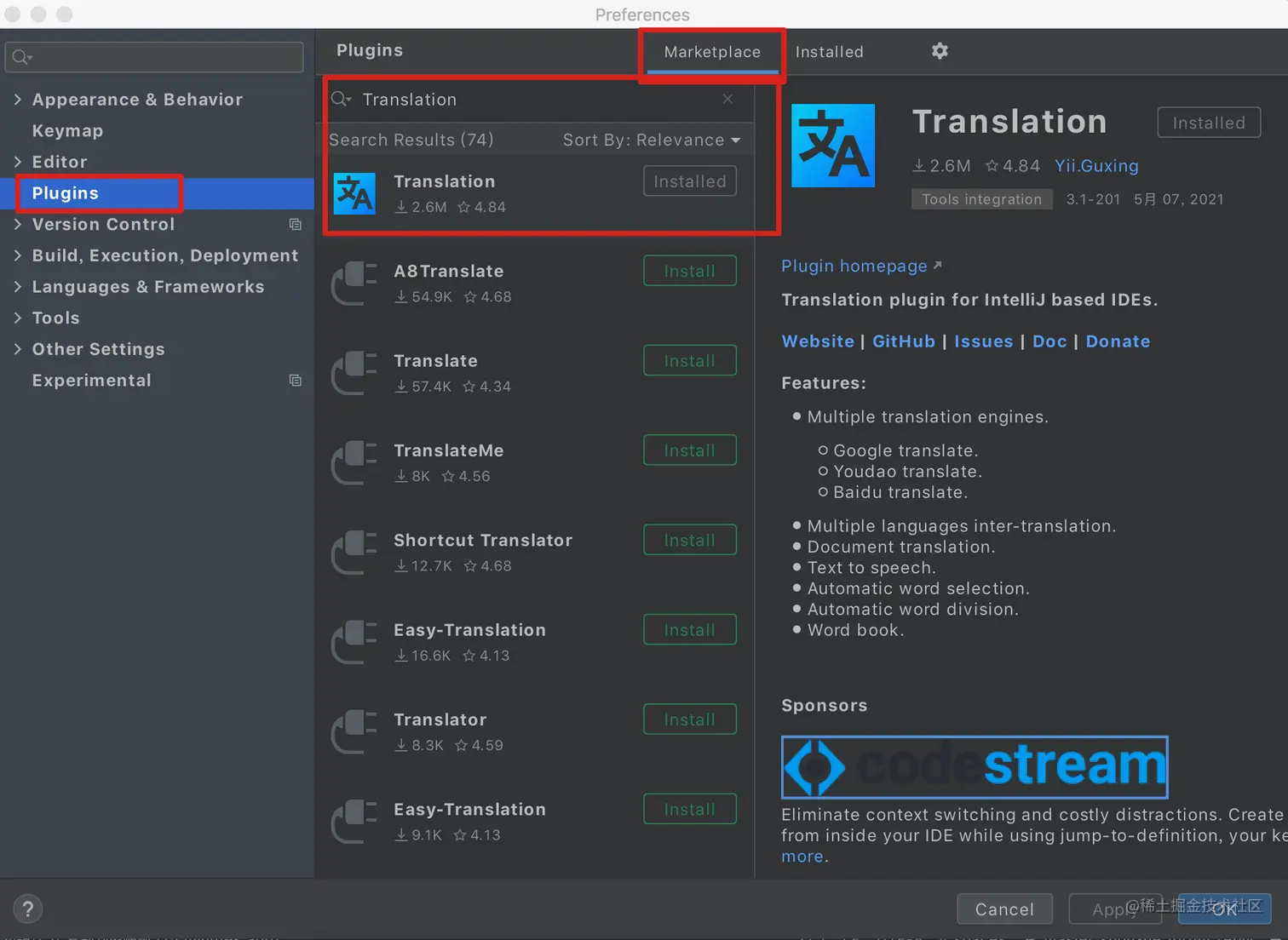Click the help question mark icon

click(x=27, y=908)
